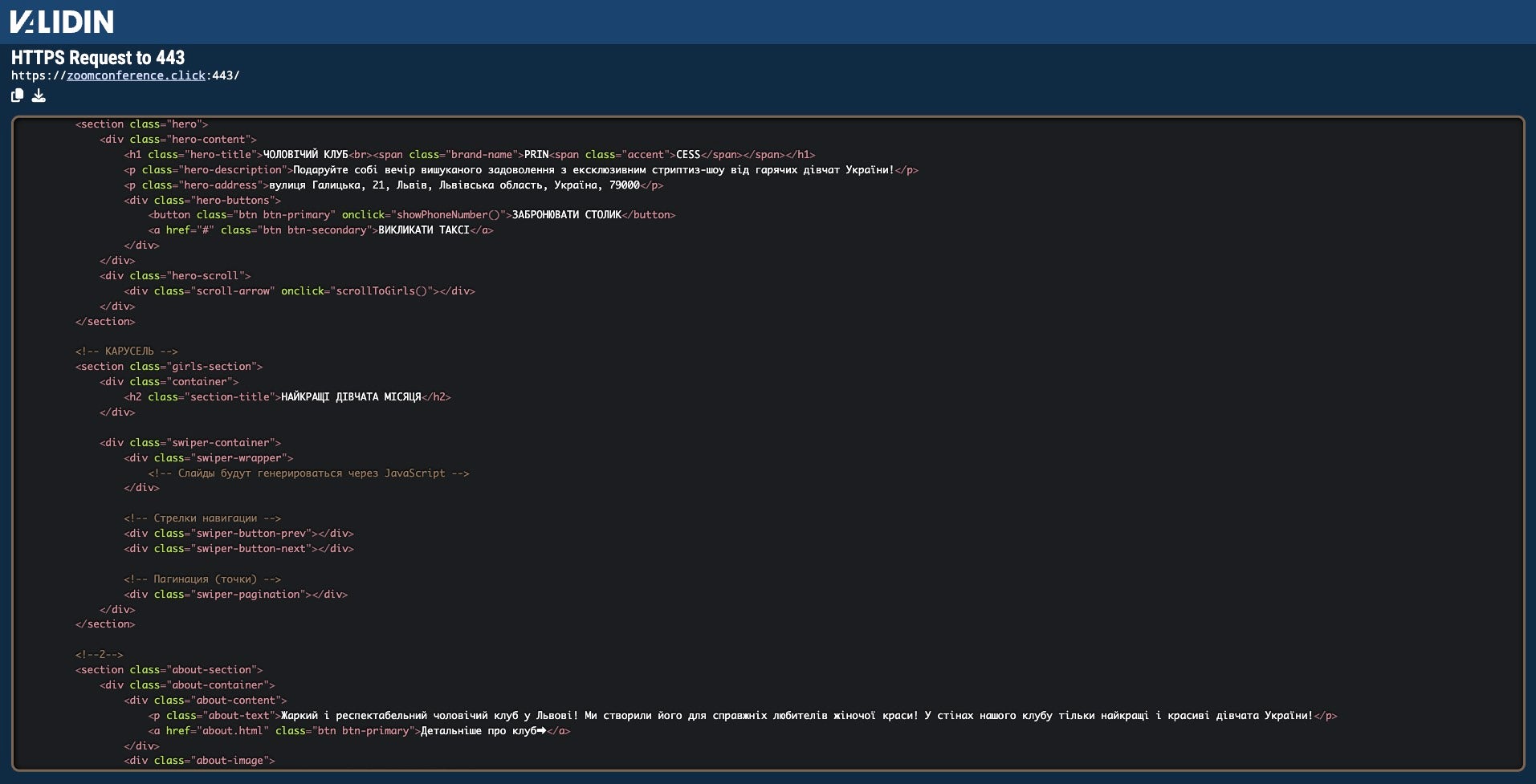Image resolution: width=1536 pixels, height=784 pixels.
Task: Click the swiper-pagination div line
Action: tap(235, 595)
